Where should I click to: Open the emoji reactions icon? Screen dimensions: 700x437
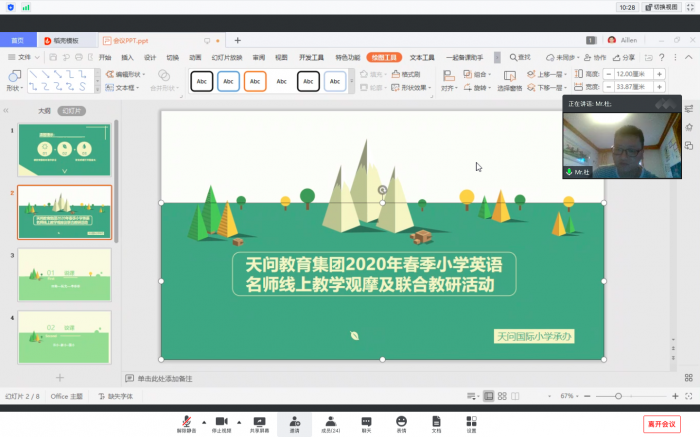[401, 422]
